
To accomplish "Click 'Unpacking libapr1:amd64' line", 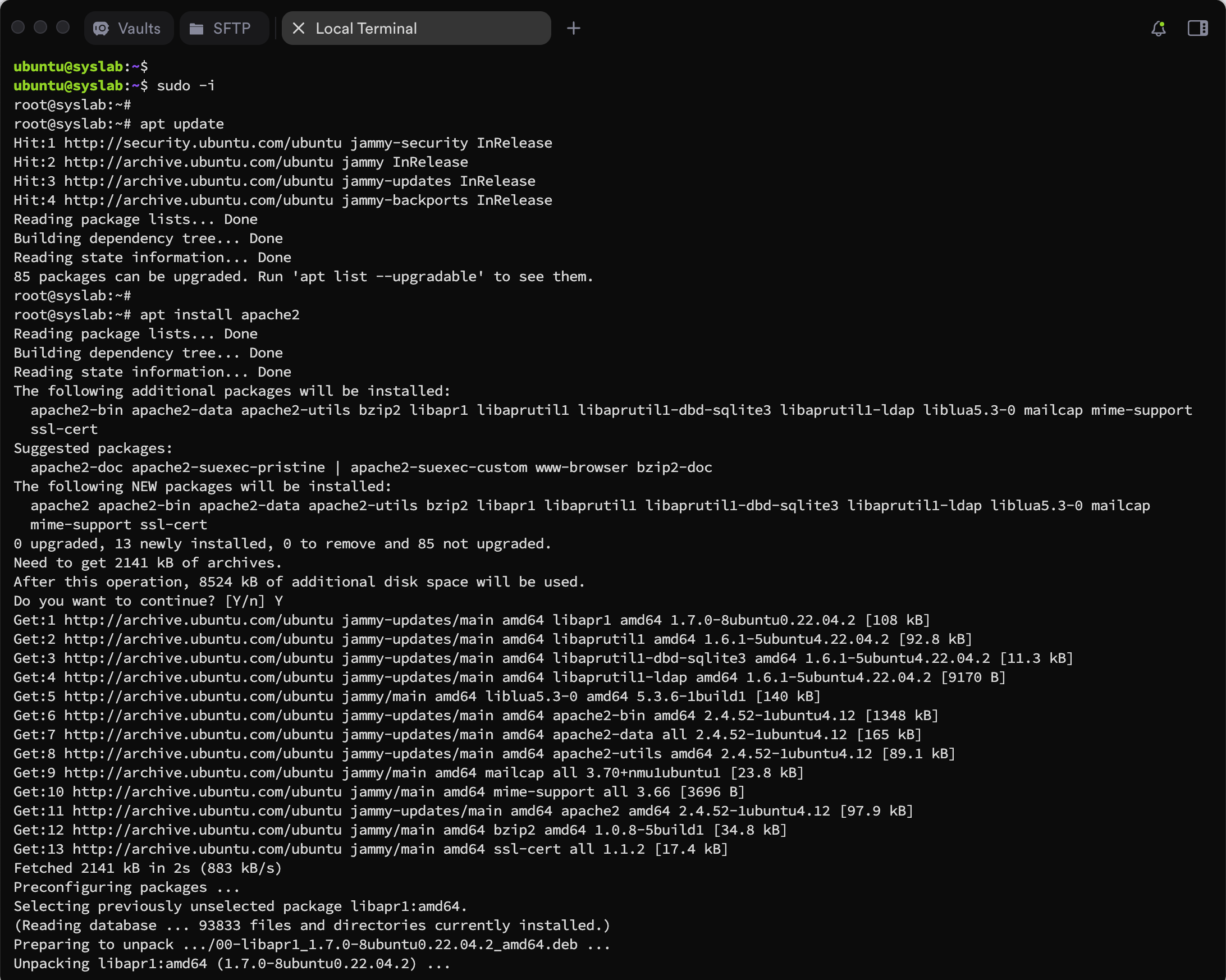I will 232,964.
